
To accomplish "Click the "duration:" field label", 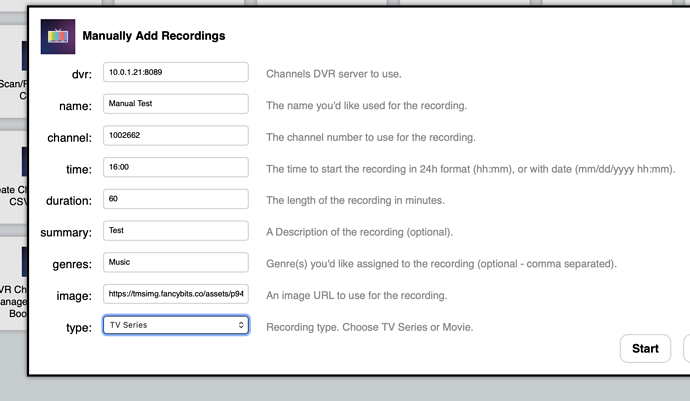I will 69,200.
